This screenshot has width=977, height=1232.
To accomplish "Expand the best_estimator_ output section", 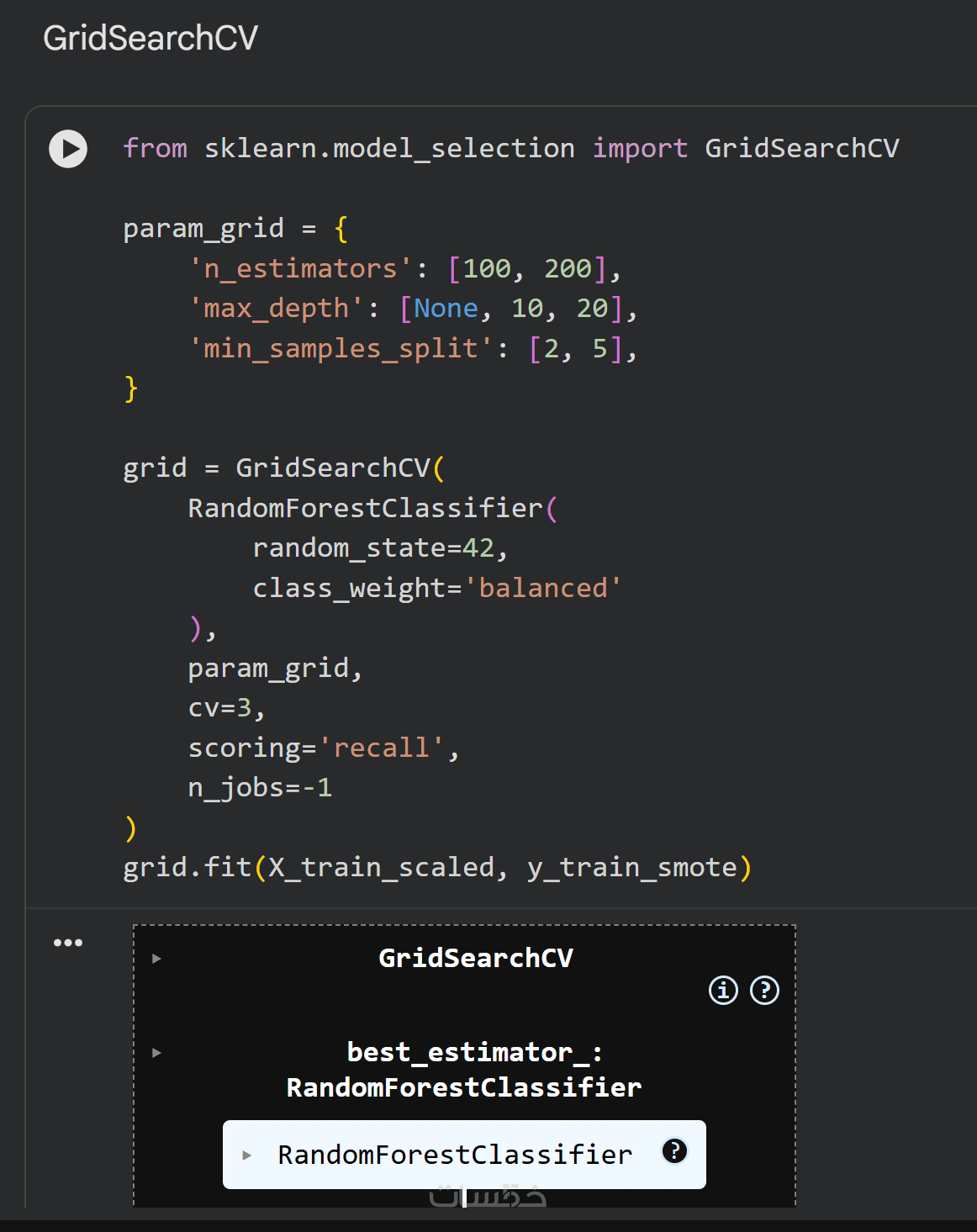I will coord(156,1052).
